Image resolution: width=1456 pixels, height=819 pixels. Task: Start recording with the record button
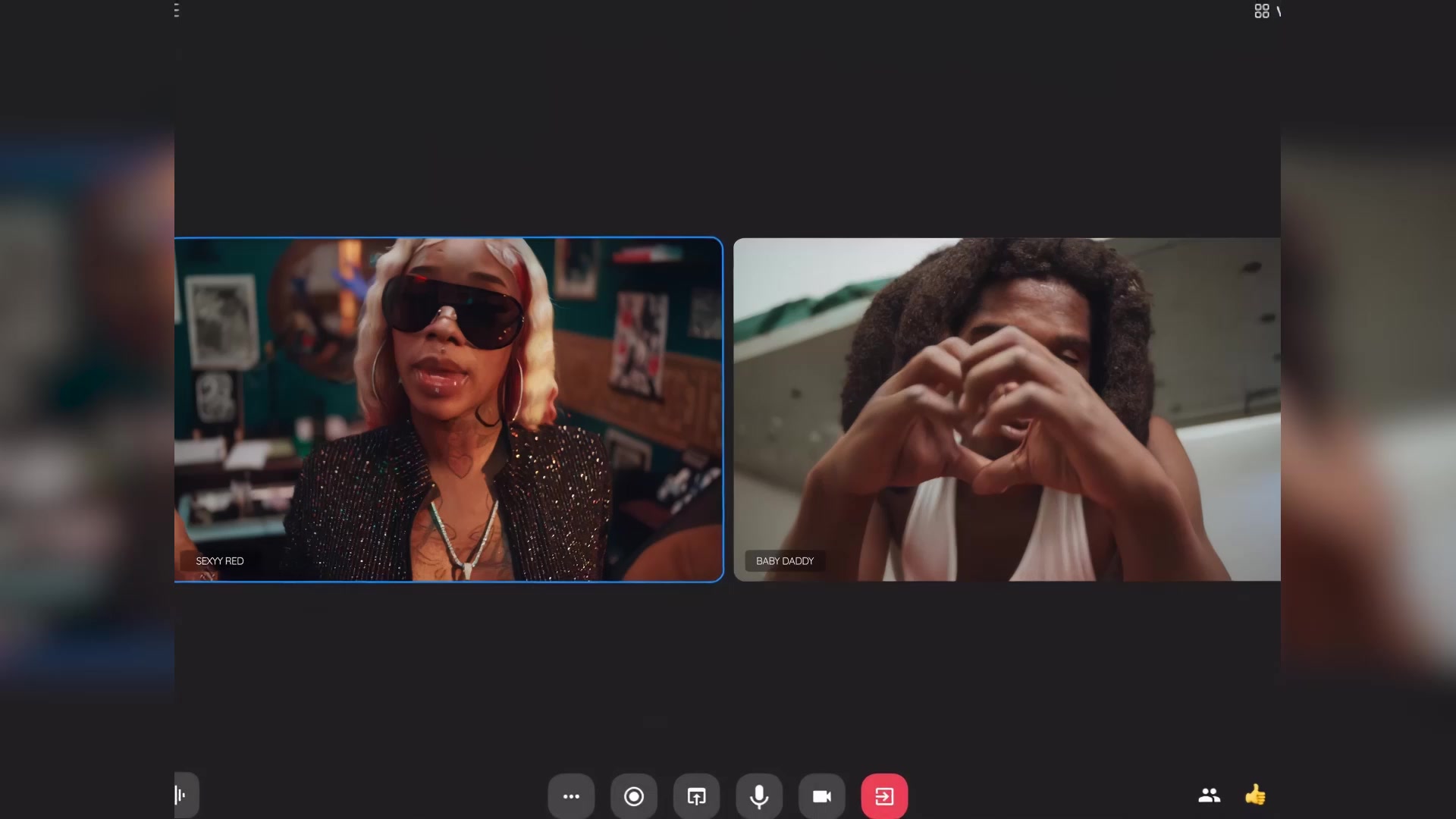(634, 796)
